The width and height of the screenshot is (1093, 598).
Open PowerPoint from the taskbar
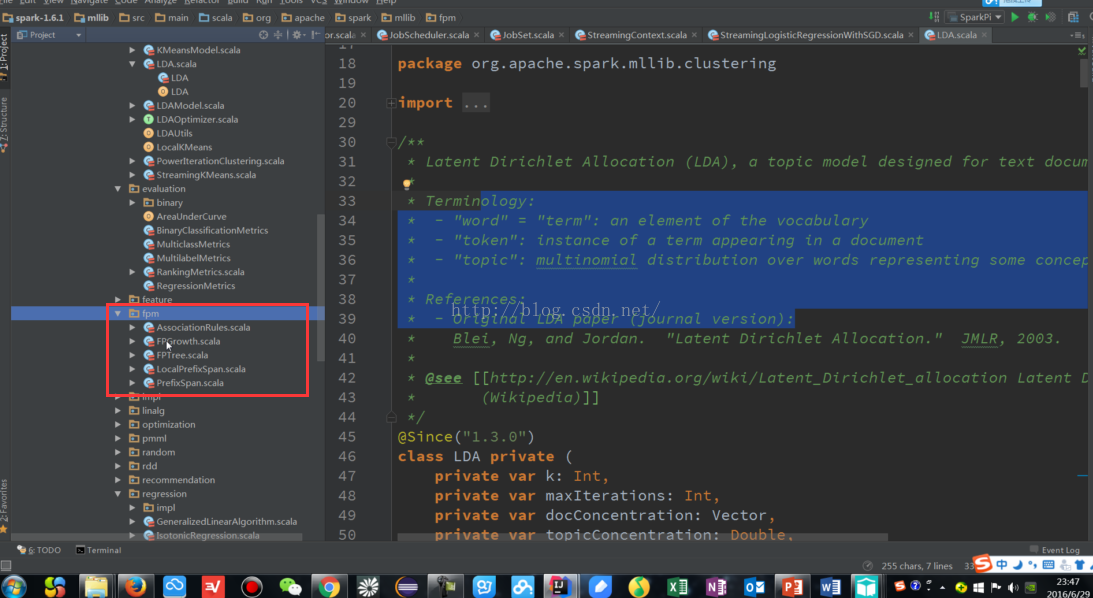(x=793, y=586)
